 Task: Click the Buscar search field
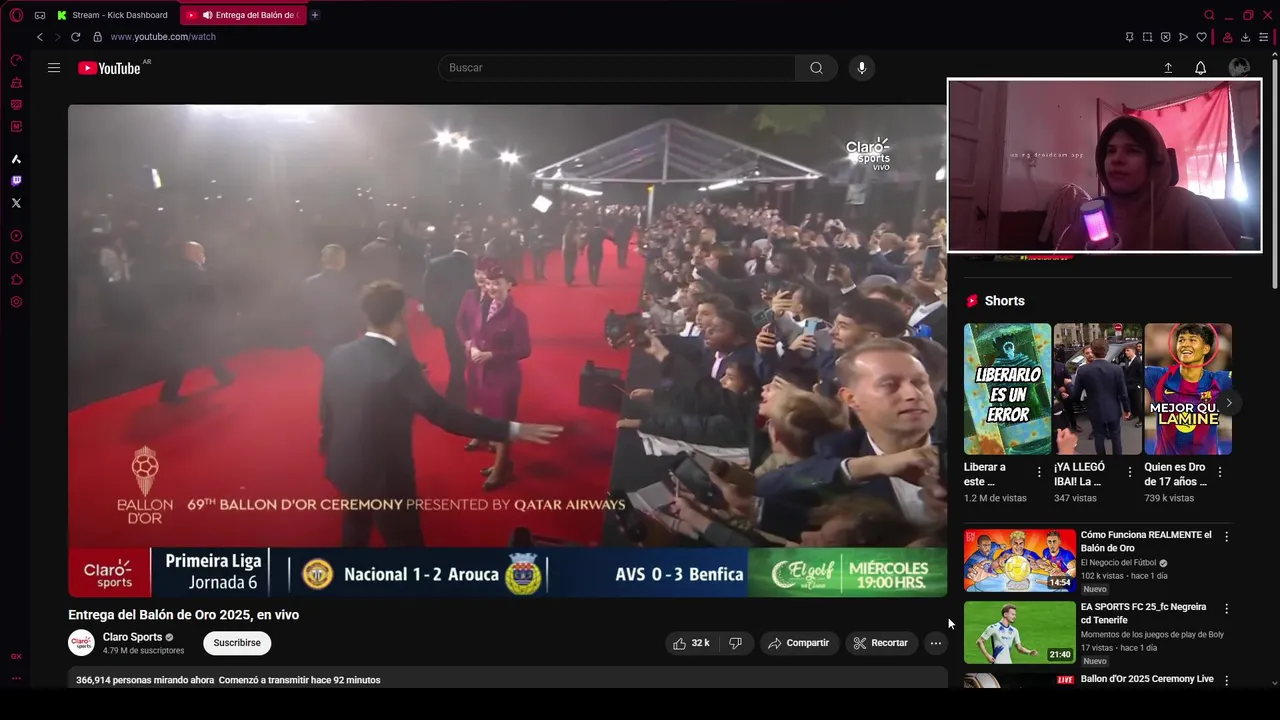click(x=616, y=68)
